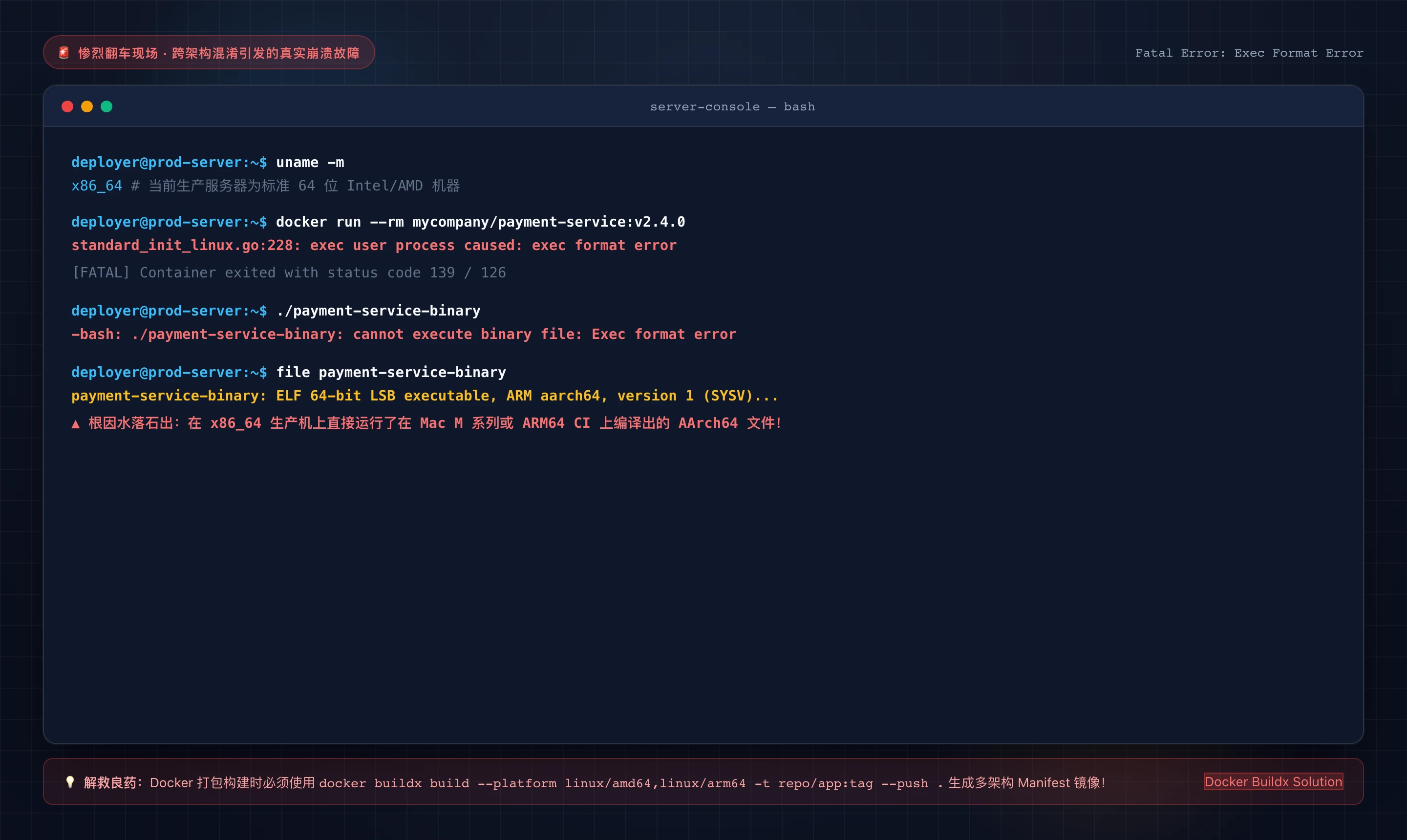Click the 'docker buildx build --platform' command in banner
The height and width of the screenshot is (840, 1407).
(631, 783)
